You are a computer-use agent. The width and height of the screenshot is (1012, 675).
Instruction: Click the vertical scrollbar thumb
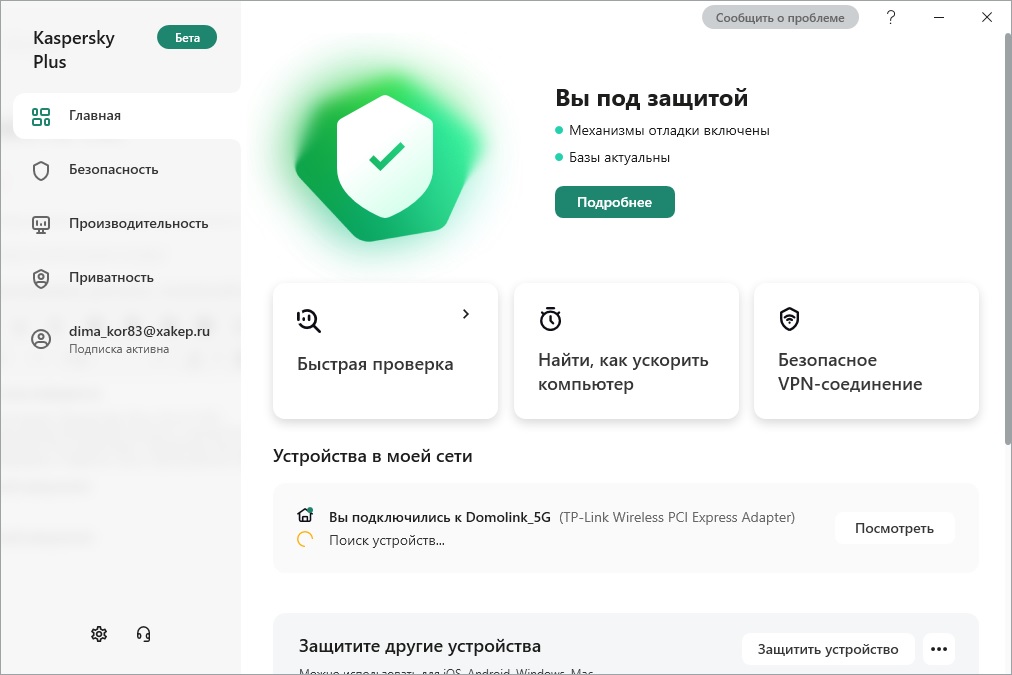[x=1007, y=239]
